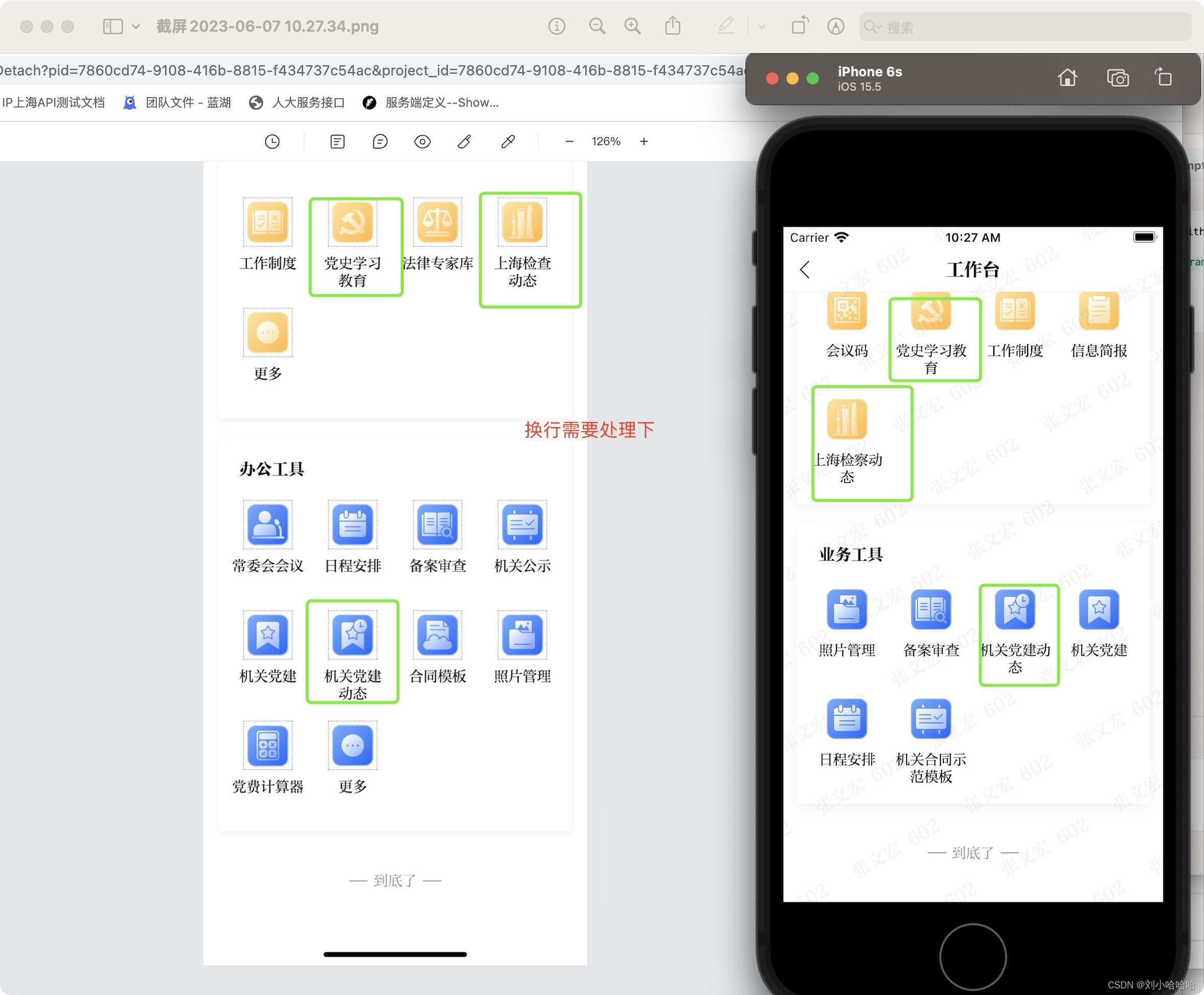The image size is (1204, 995).
Task: Open the IP上海API测试文档 bookmark
Action: pos(53,103)
